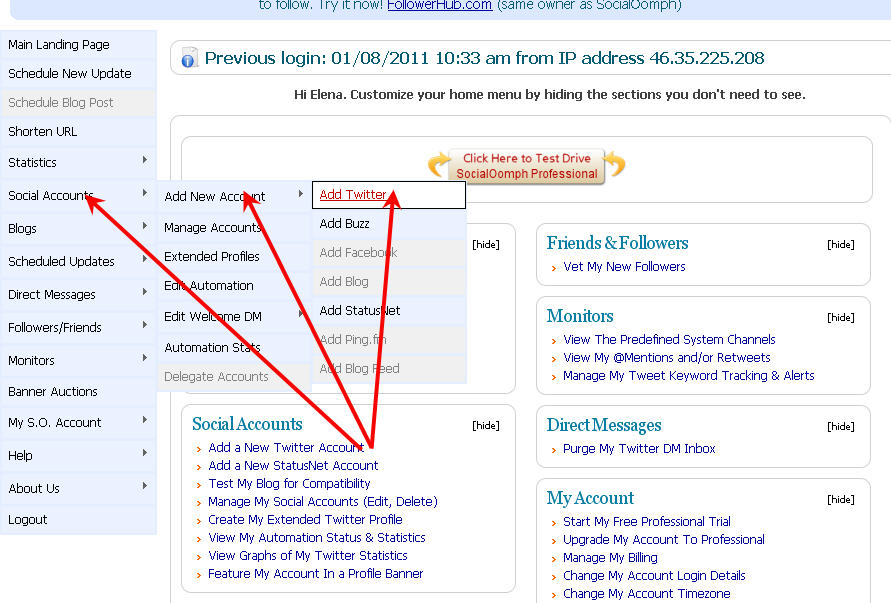Open View My Automation Status & Statistics

(317, 538)
